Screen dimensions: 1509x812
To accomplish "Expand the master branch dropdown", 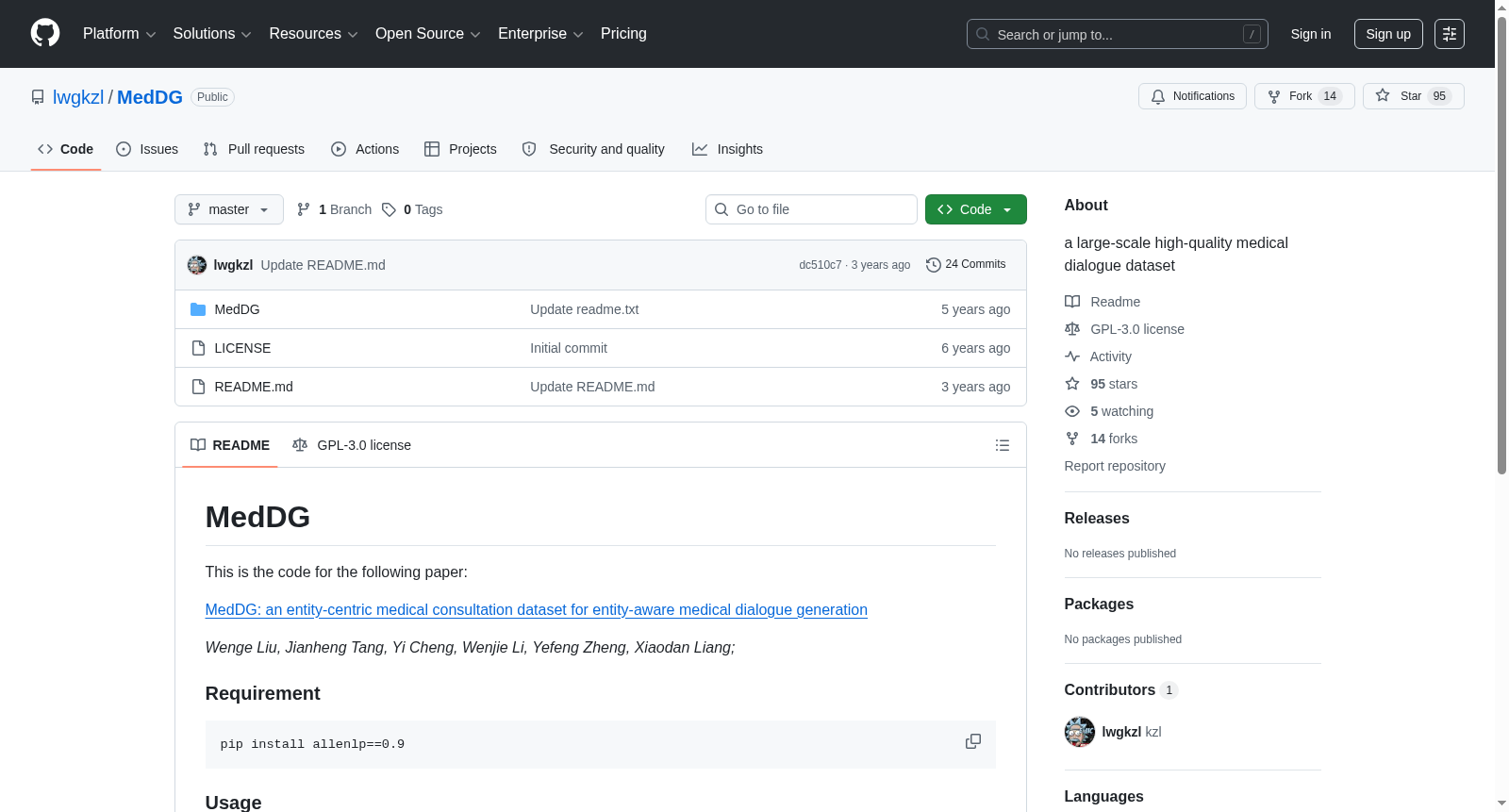I will tap(229, 209).
